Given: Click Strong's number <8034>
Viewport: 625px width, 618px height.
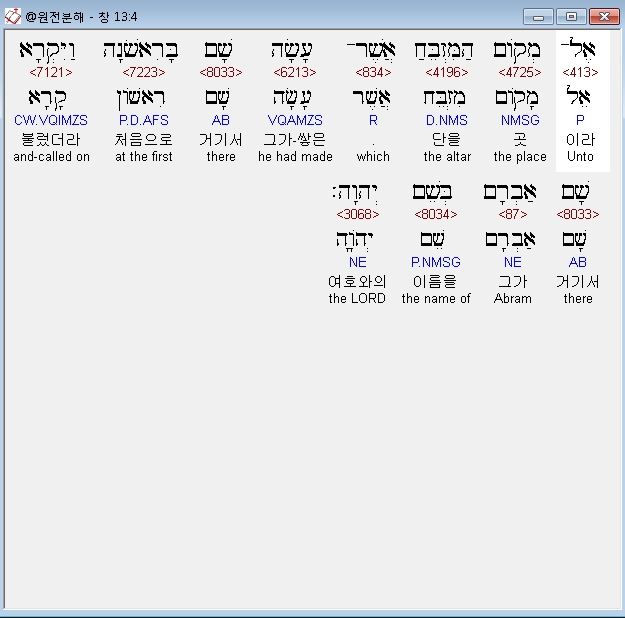Looking at the screenshot, I should pos(436,215).
